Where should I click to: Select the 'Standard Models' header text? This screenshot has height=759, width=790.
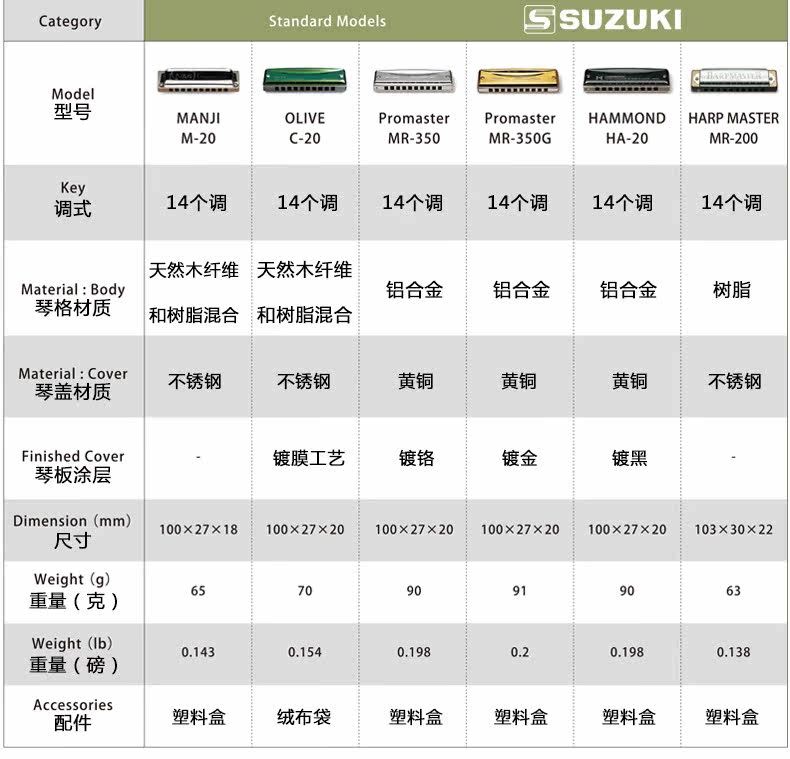(327, 21)
